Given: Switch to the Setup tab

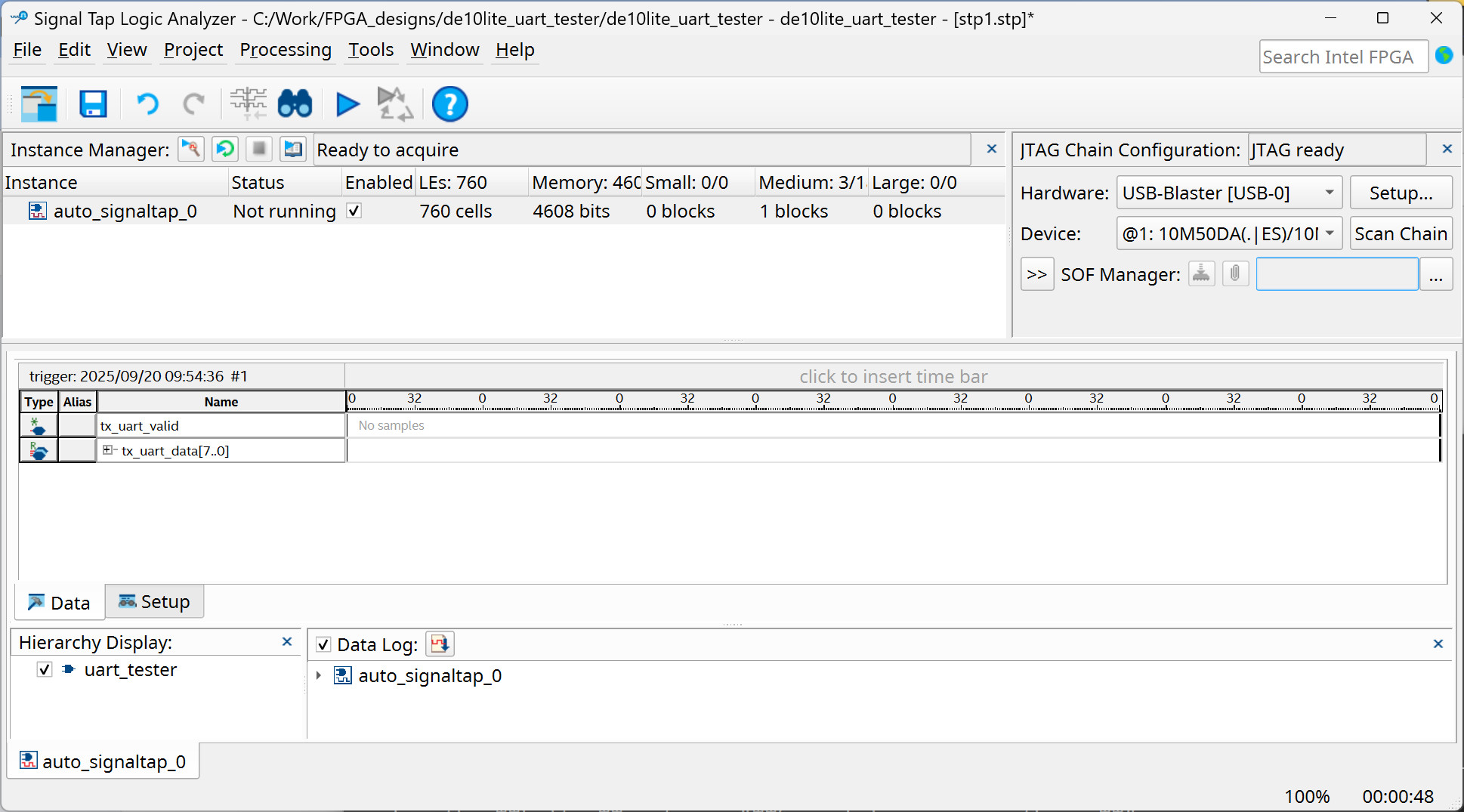Looking at the screenshot, I should coord(154,602).
